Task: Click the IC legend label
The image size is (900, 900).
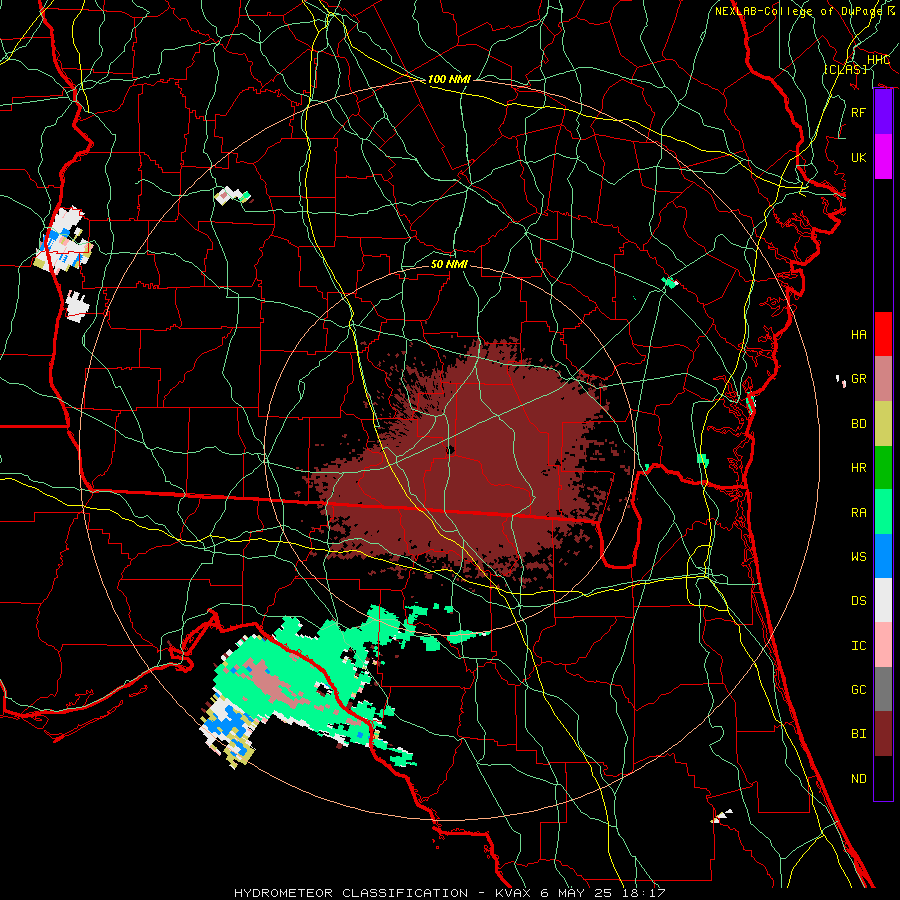Action: (858, 646)
